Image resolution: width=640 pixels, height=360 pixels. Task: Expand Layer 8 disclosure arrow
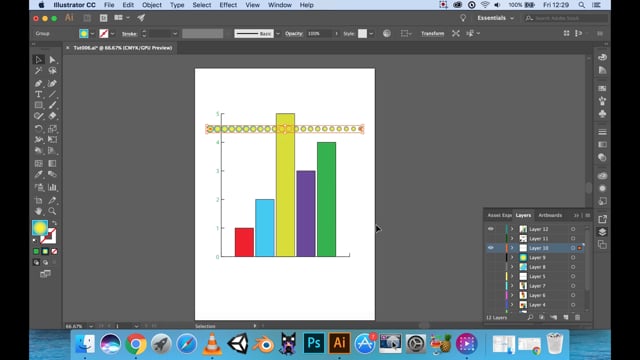(512, 267)
